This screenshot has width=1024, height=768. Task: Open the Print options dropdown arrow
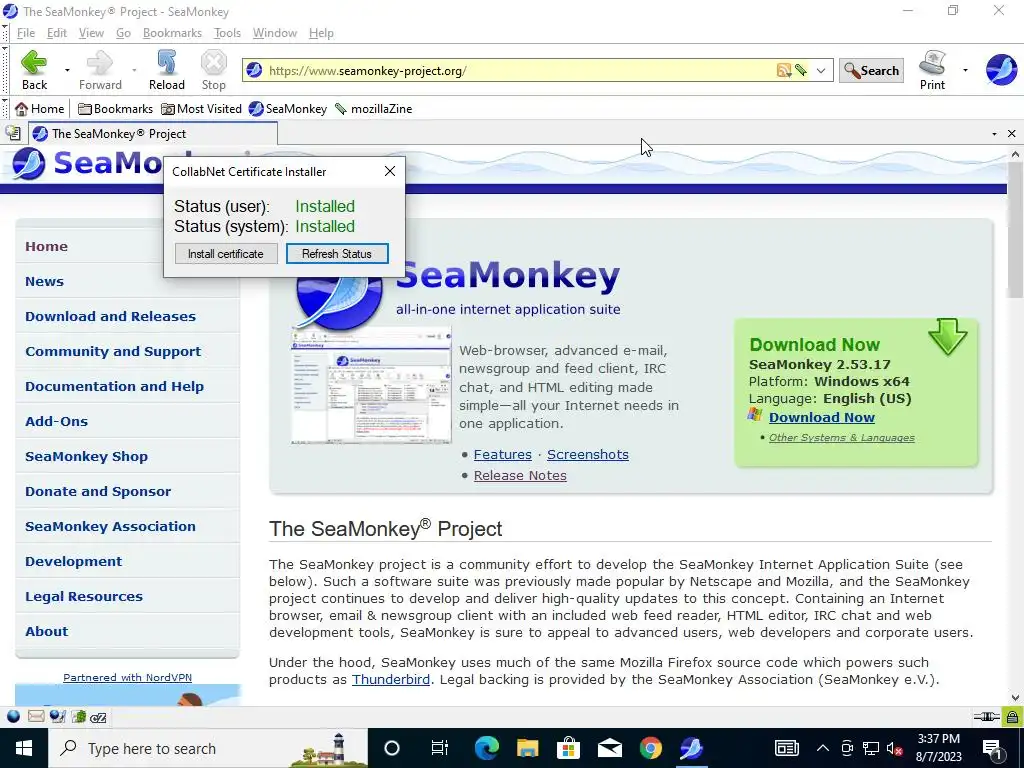(x=965, y=70)
